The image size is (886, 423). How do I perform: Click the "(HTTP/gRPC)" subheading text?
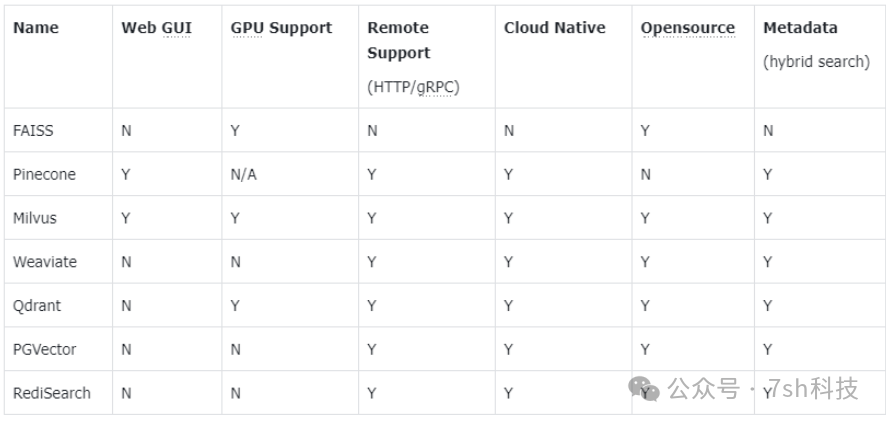coord(413,87)
